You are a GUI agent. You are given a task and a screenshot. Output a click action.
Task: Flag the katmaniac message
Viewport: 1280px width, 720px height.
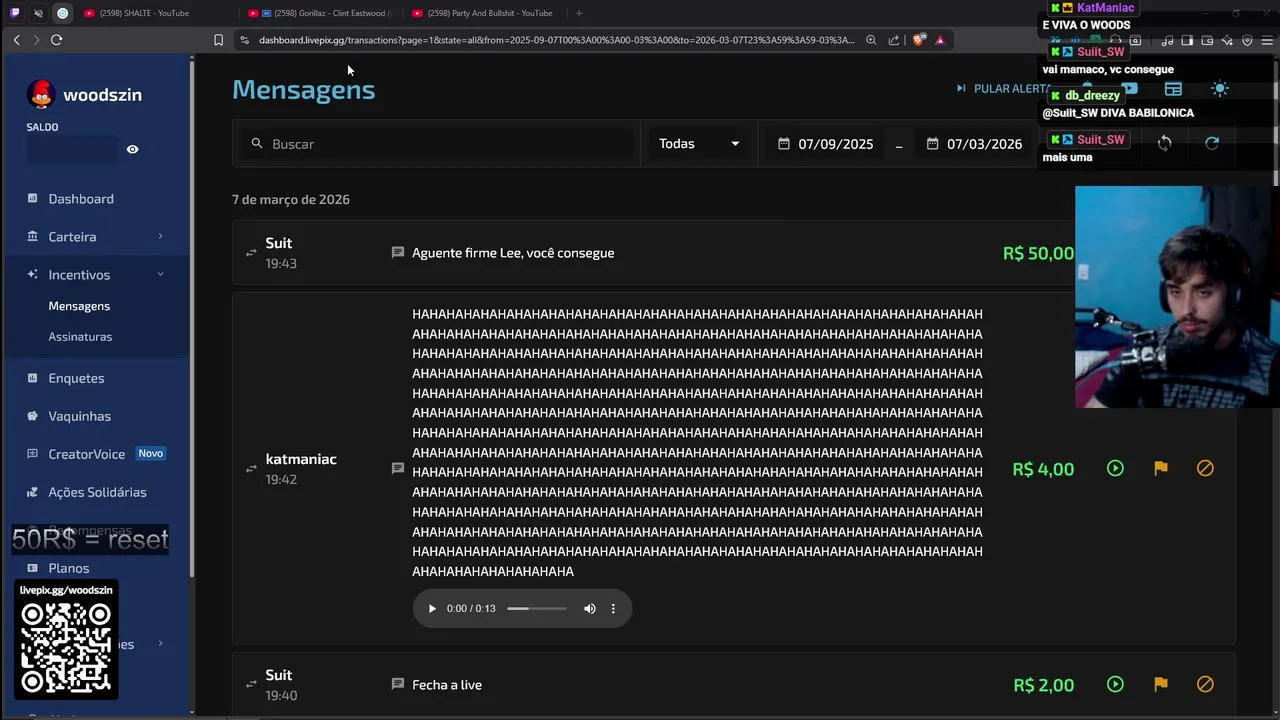coord(1160,468)
